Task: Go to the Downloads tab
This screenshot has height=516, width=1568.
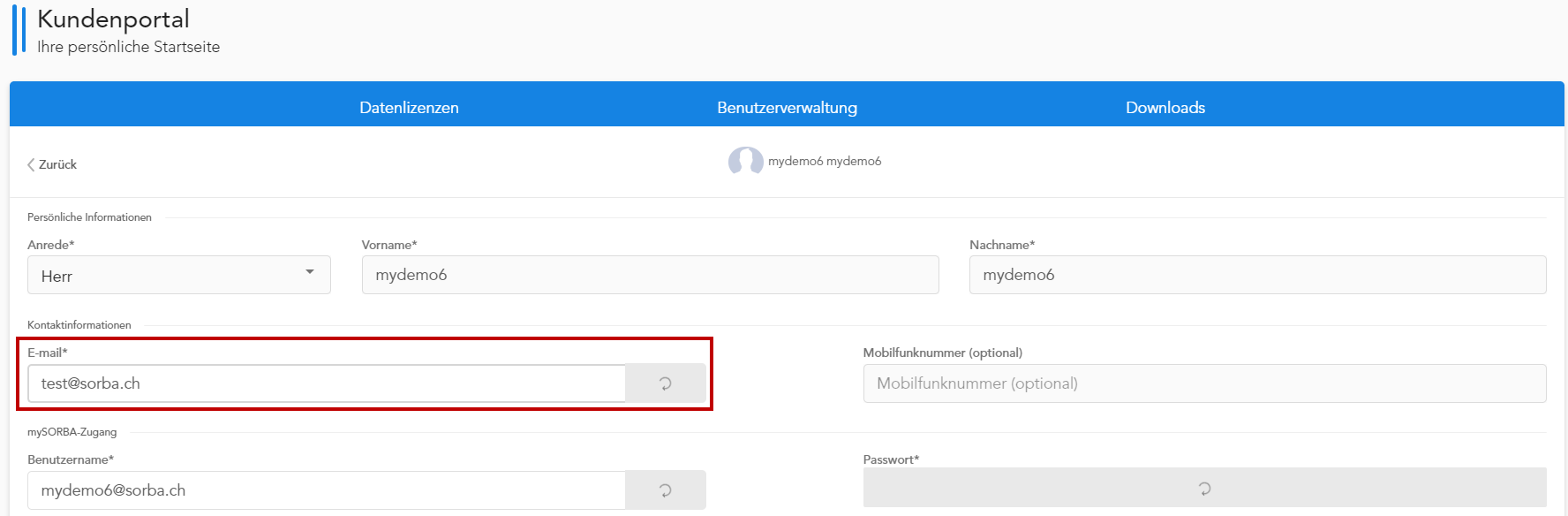Action: 1165,108
